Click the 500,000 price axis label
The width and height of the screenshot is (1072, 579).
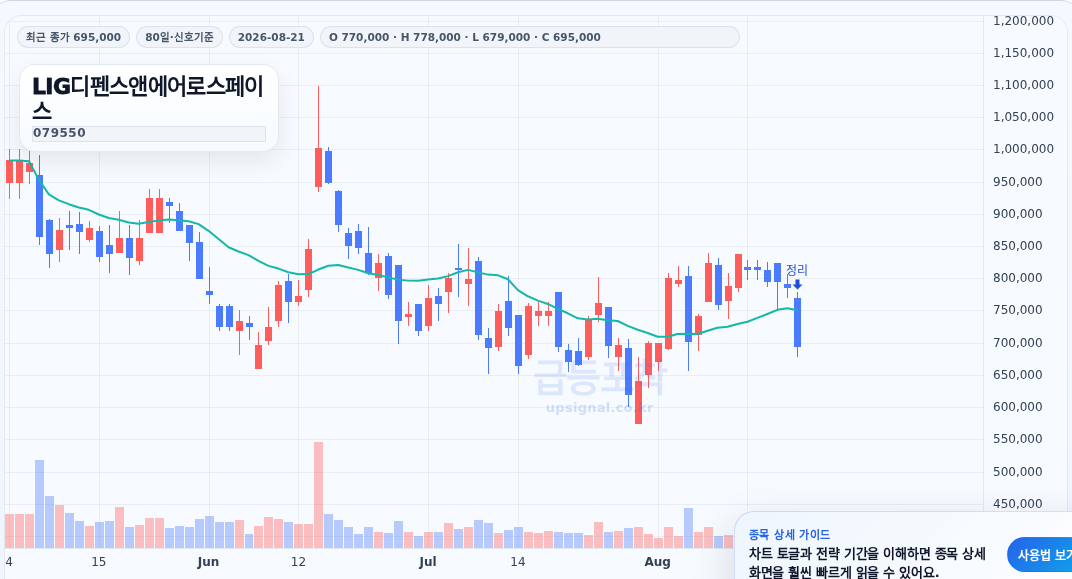point(1017,472)
